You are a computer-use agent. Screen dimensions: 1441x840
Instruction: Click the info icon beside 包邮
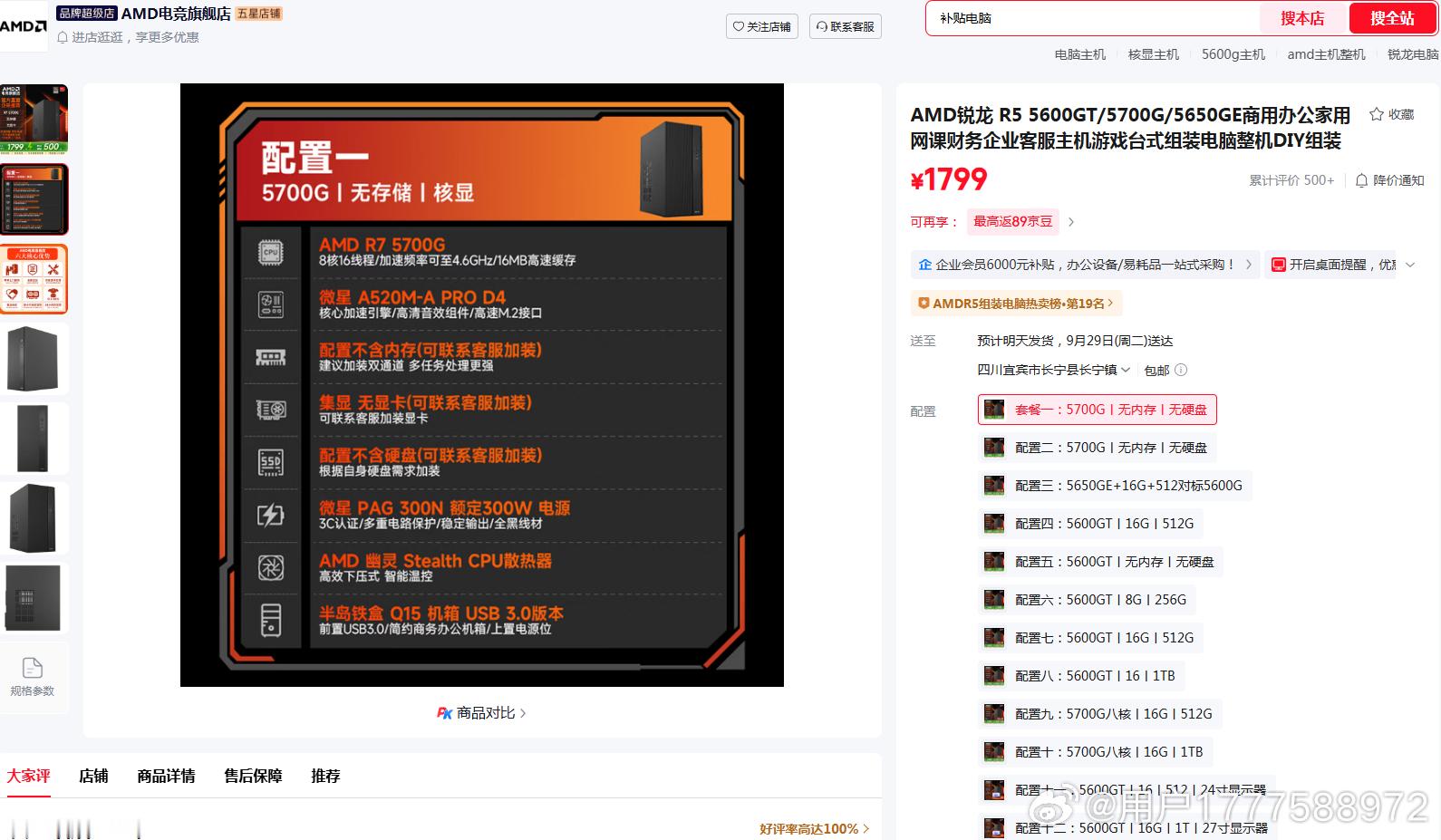point(1181,370)
